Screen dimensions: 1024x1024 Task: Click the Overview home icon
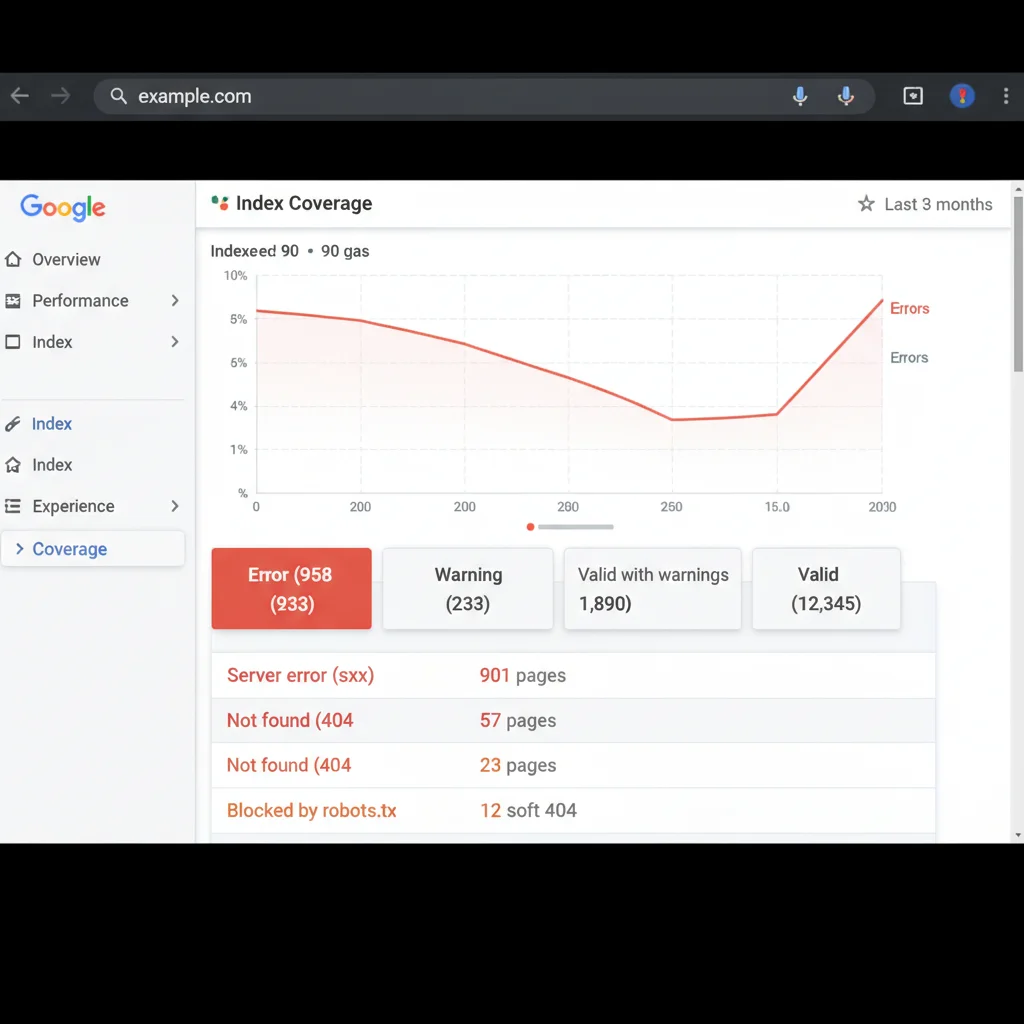(x=13, y=259)
